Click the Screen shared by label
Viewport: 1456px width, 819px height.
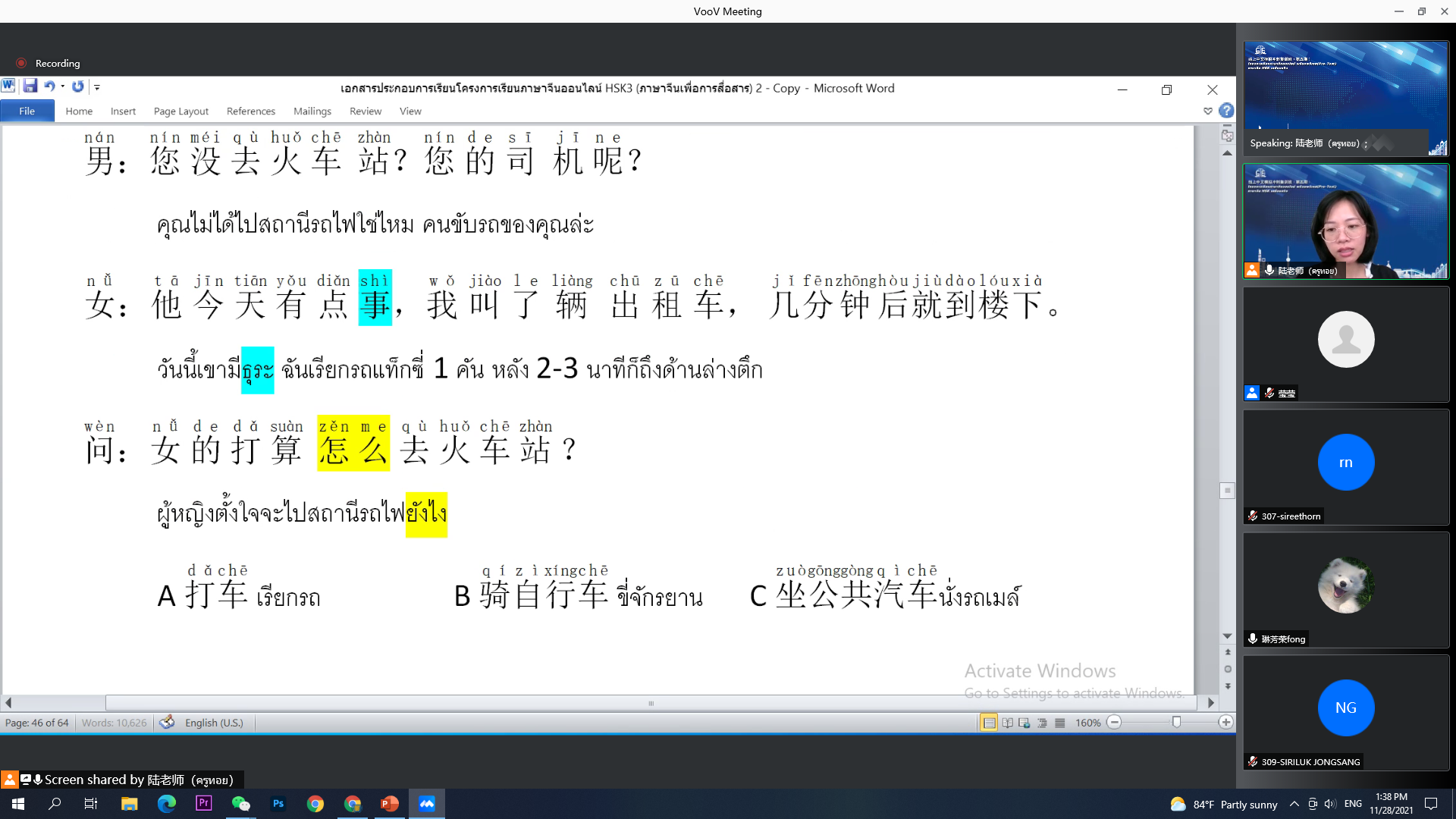(x=123, y=780)
